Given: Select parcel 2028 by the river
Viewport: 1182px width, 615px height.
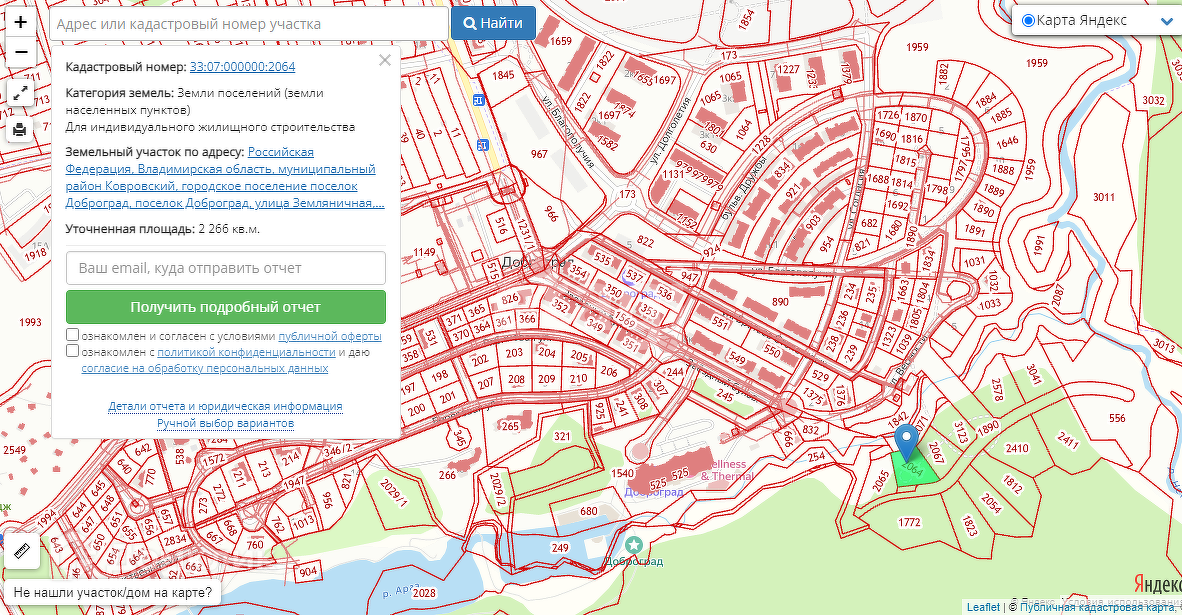Looking at the screenshot, I should tap(424, 592).
